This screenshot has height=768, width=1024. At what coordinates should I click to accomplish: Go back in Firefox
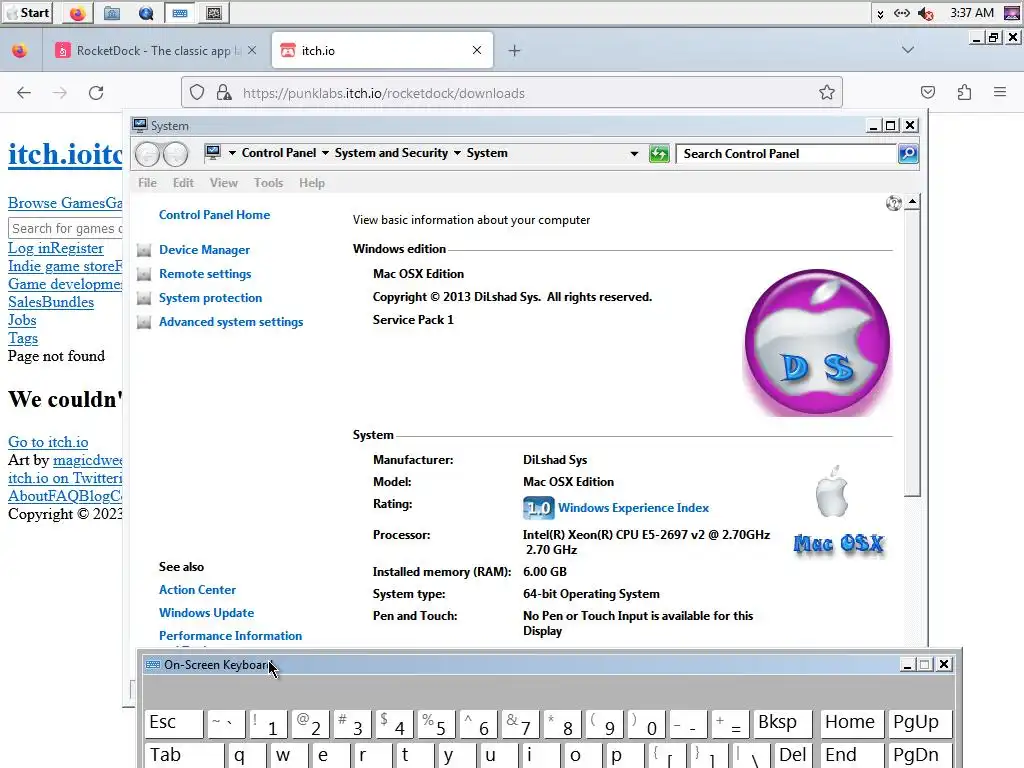pyautogui.click(x=24, y=93)
